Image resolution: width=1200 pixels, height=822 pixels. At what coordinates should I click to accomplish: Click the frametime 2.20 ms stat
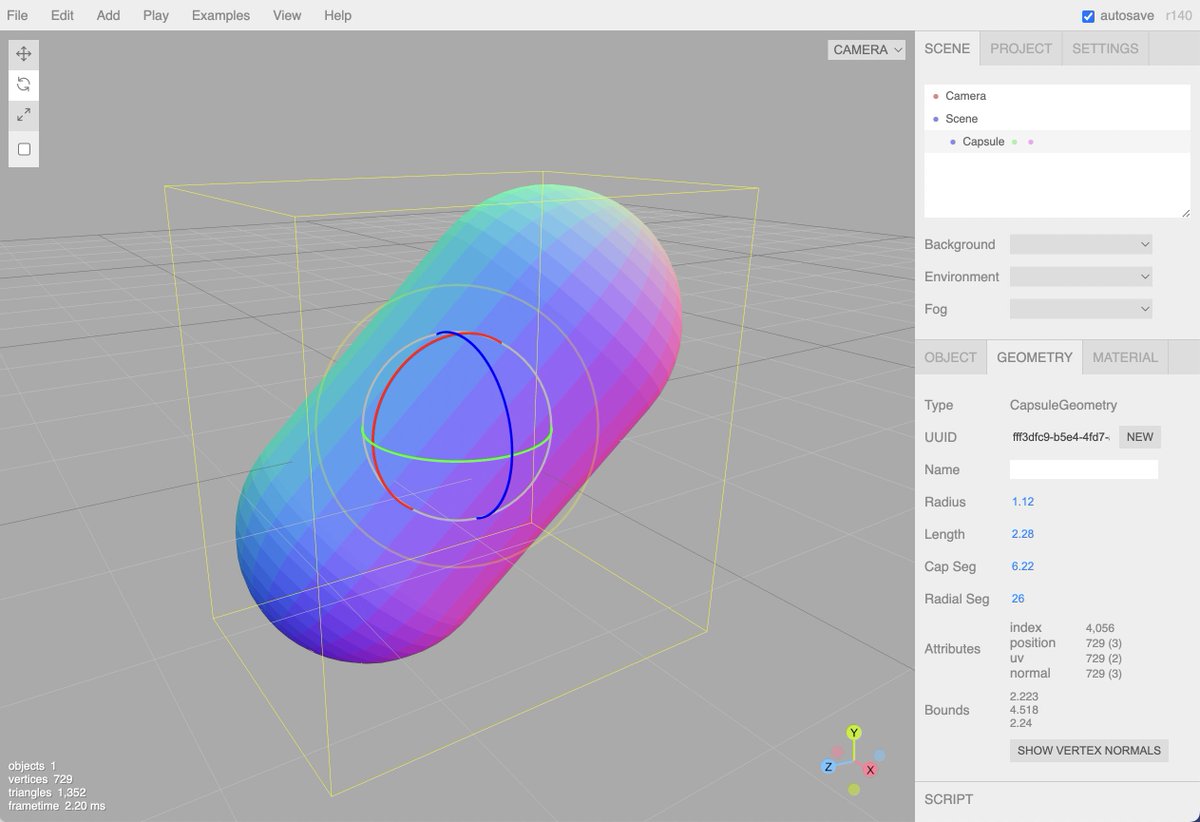[x=56, y=806]
